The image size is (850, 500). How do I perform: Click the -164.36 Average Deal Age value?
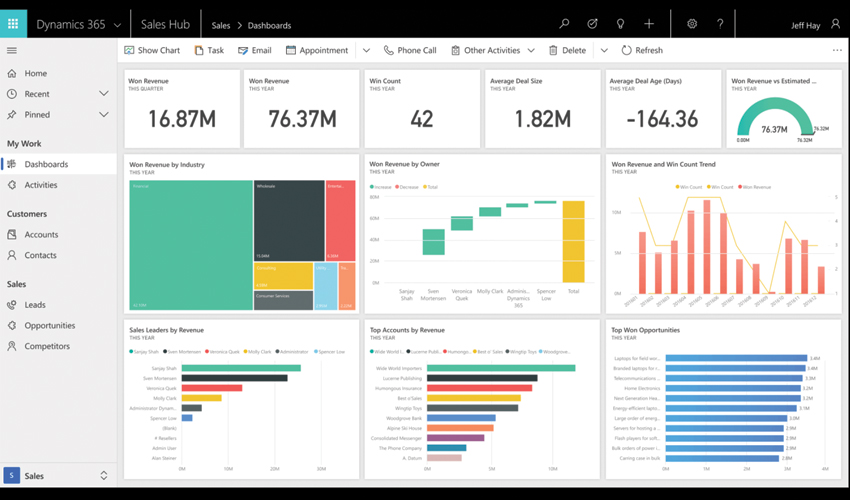pyautogui.click(x=662, y=119)
